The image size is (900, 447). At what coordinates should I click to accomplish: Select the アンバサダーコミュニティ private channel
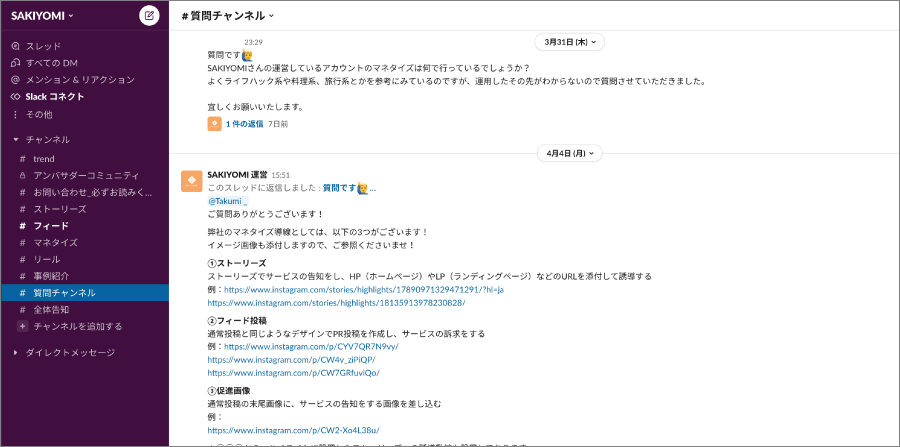pyautogui.click(x=84, y=176)
